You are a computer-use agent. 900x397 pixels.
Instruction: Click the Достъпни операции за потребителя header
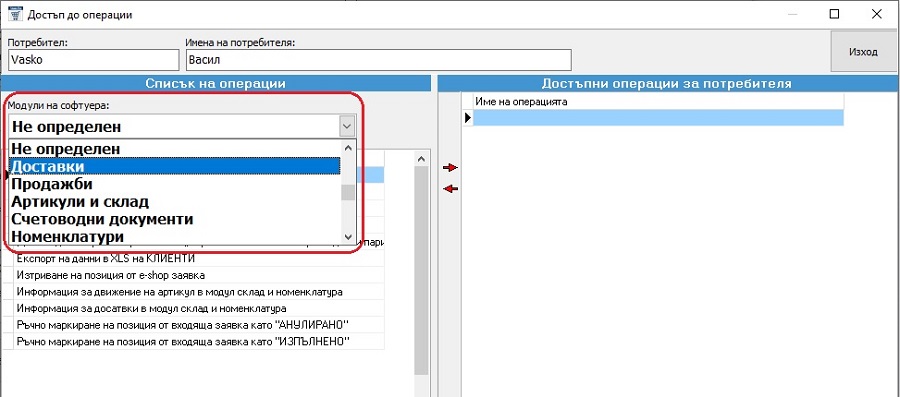tap(667, 83)
